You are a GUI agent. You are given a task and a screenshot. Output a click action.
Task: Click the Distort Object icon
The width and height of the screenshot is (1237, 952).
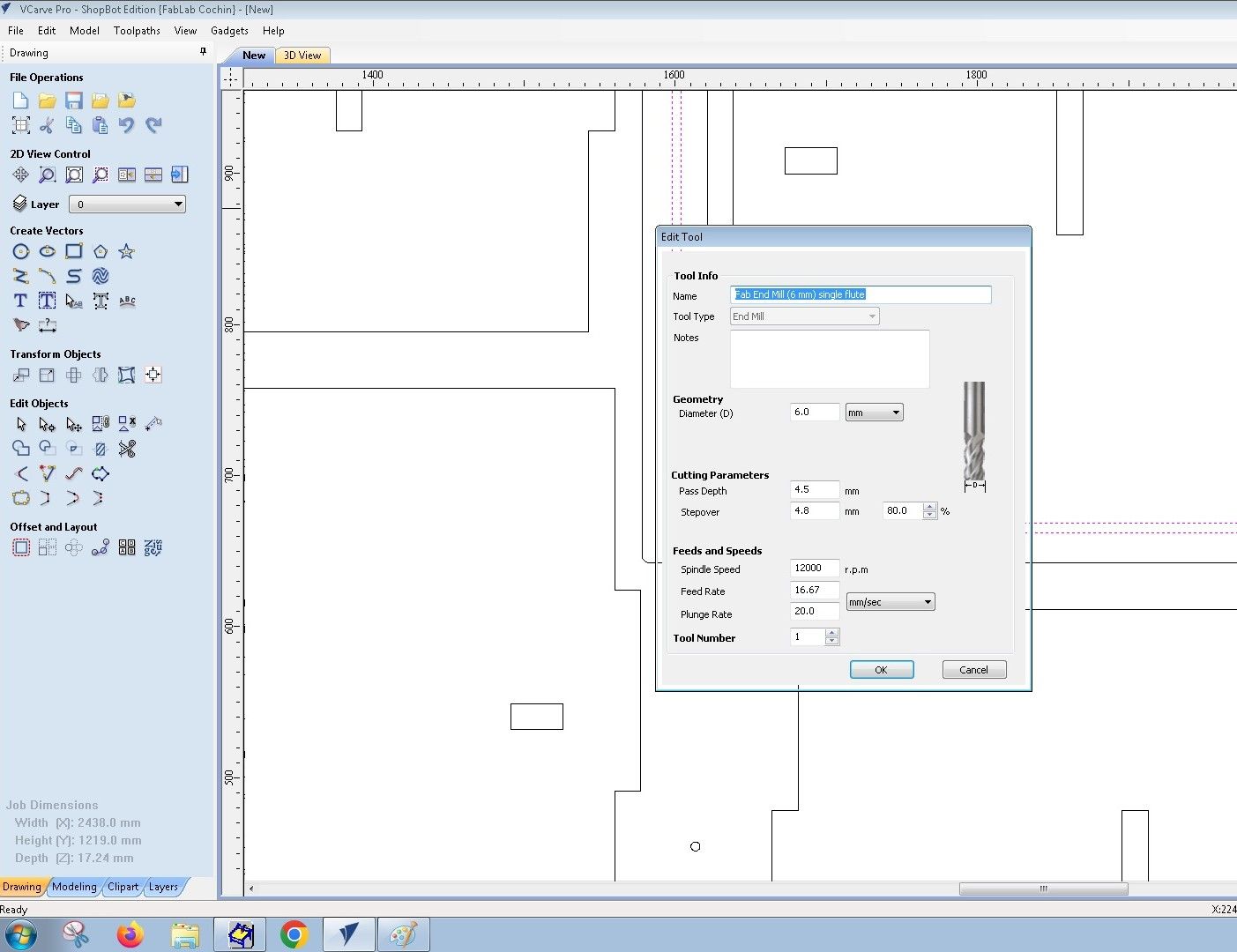[126, 375]
